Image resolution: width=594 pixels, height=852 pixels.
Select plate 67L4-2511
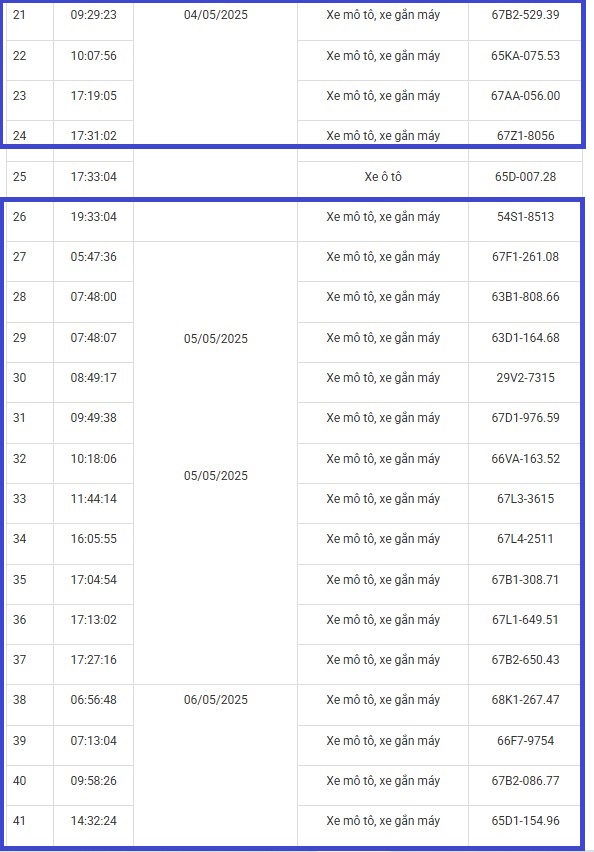point(525,539)
